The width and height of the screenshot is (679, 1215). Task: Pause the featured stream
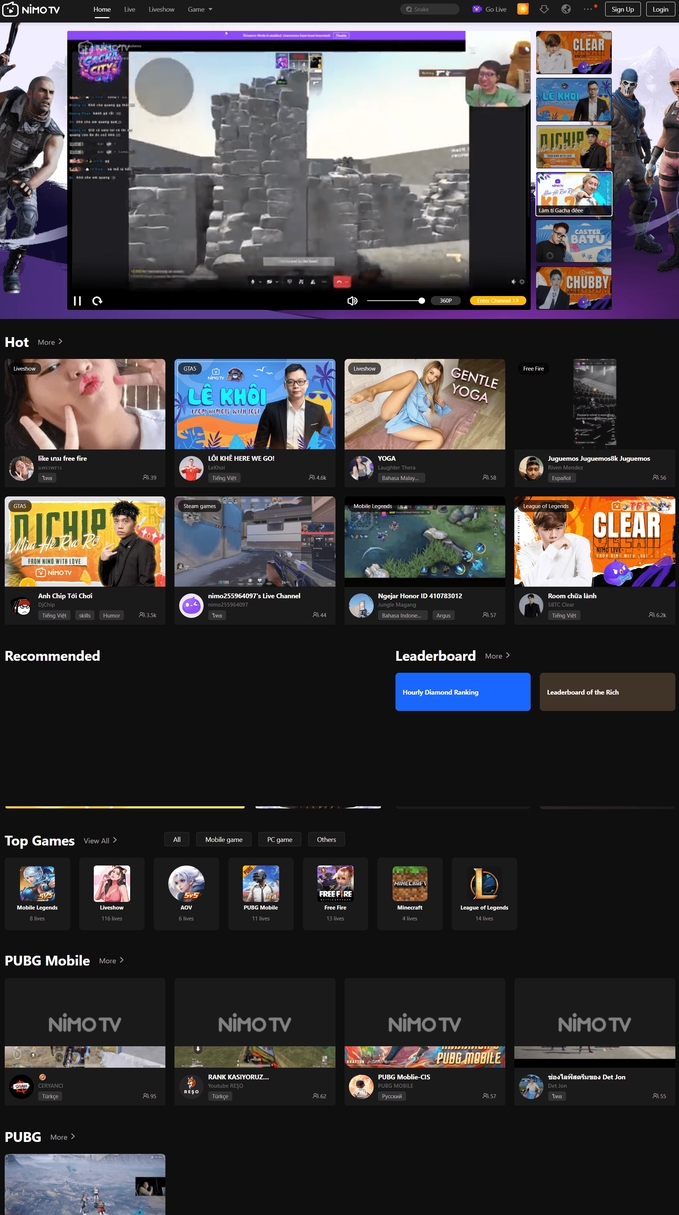77,301
